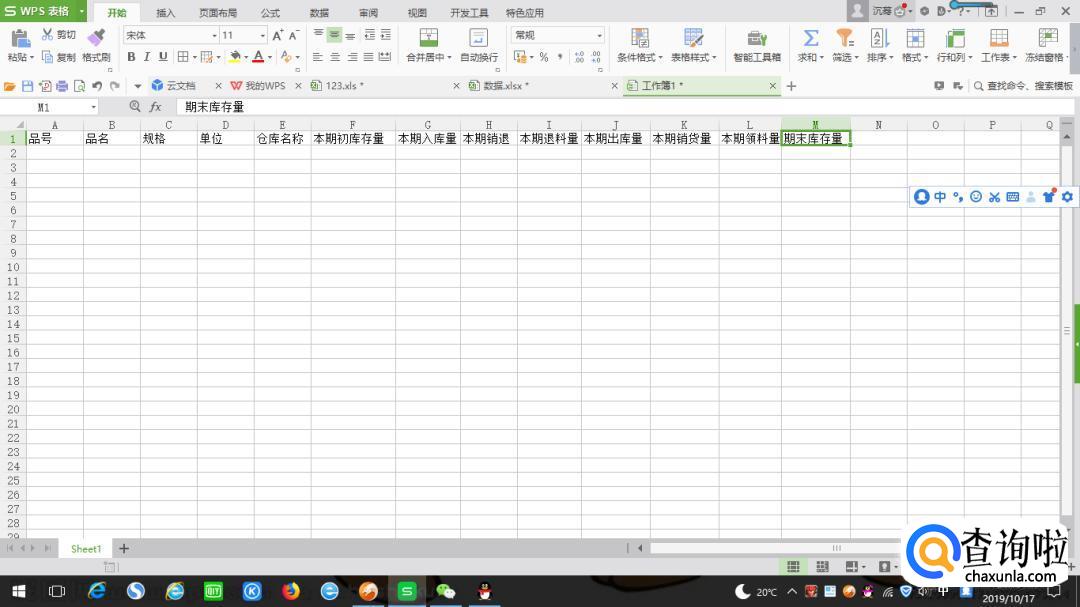Click the fx insert function button
The height and width of the screenshot is (607, 1080).
pyautogui.click(x=156, y=107)
